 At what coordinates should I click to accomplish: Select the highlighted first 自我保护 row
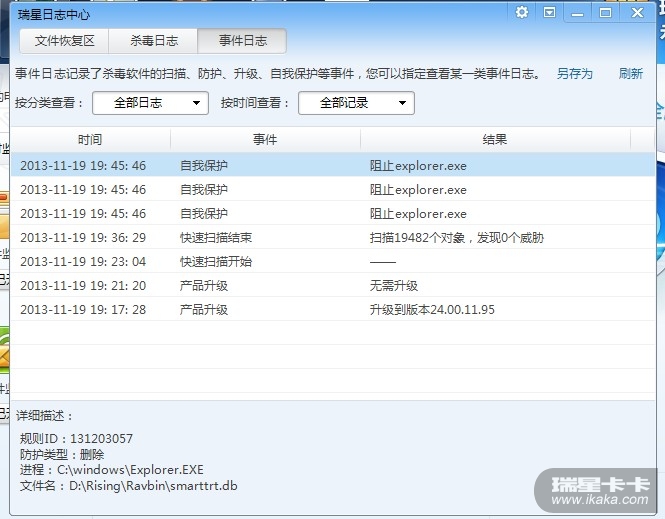point(333,165)
